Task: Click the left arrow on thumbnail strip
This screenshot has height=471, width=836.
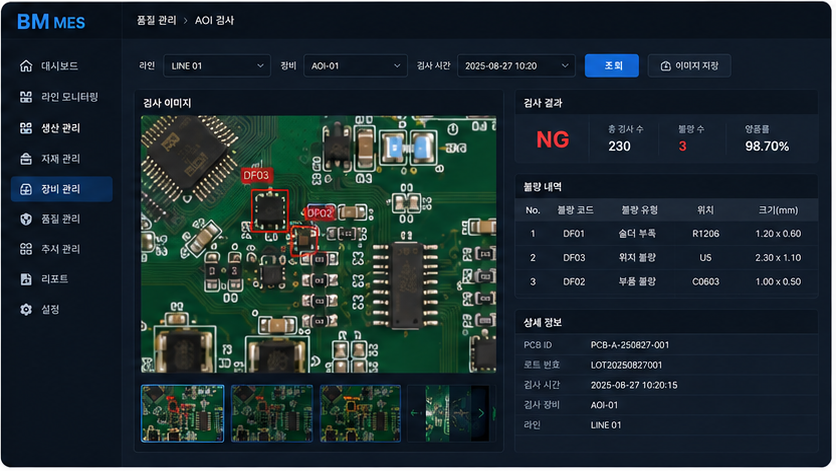Action: pos(415,413)
